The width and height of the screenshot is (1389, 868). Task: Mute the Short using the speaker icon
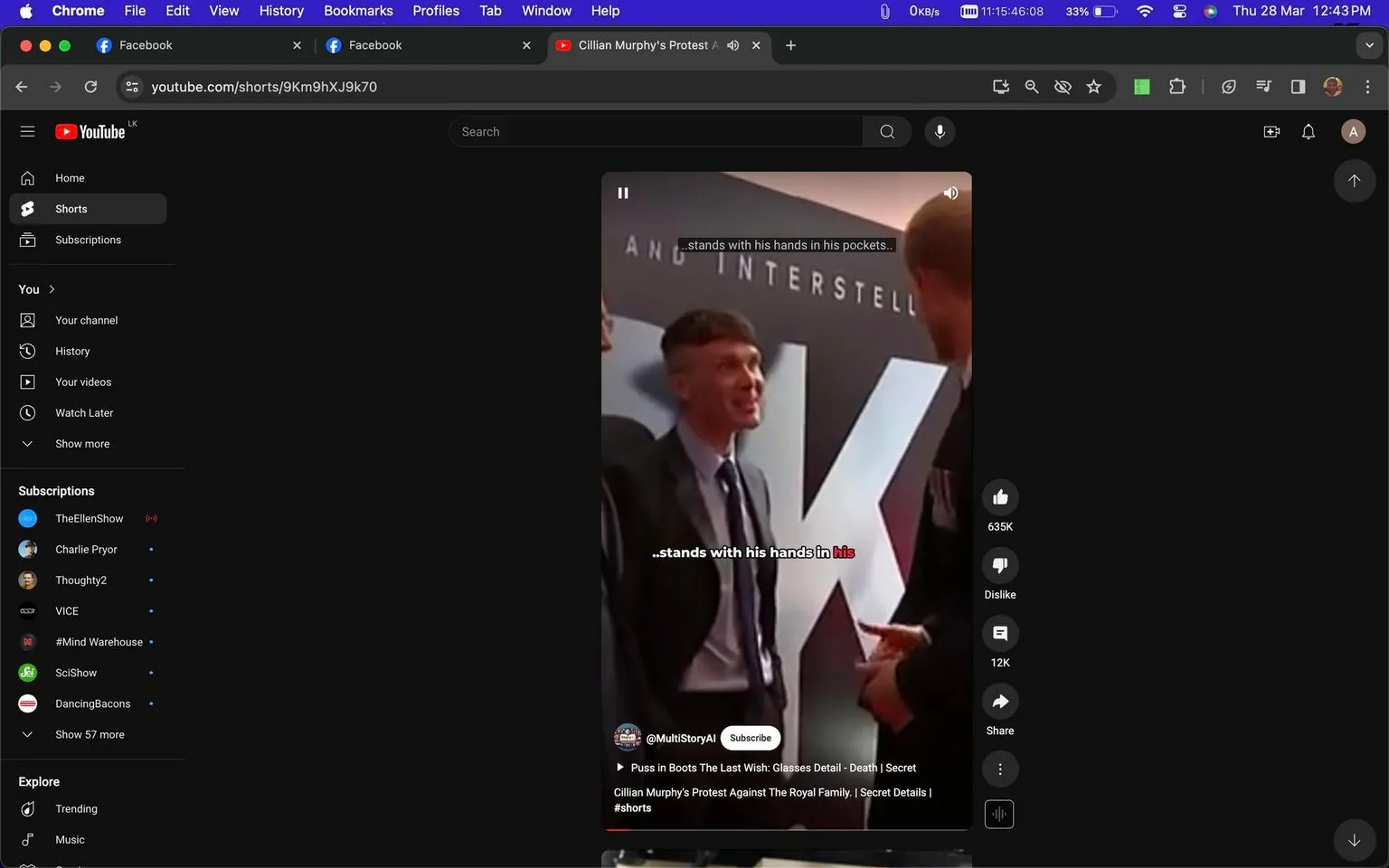[x=950, y=193]
